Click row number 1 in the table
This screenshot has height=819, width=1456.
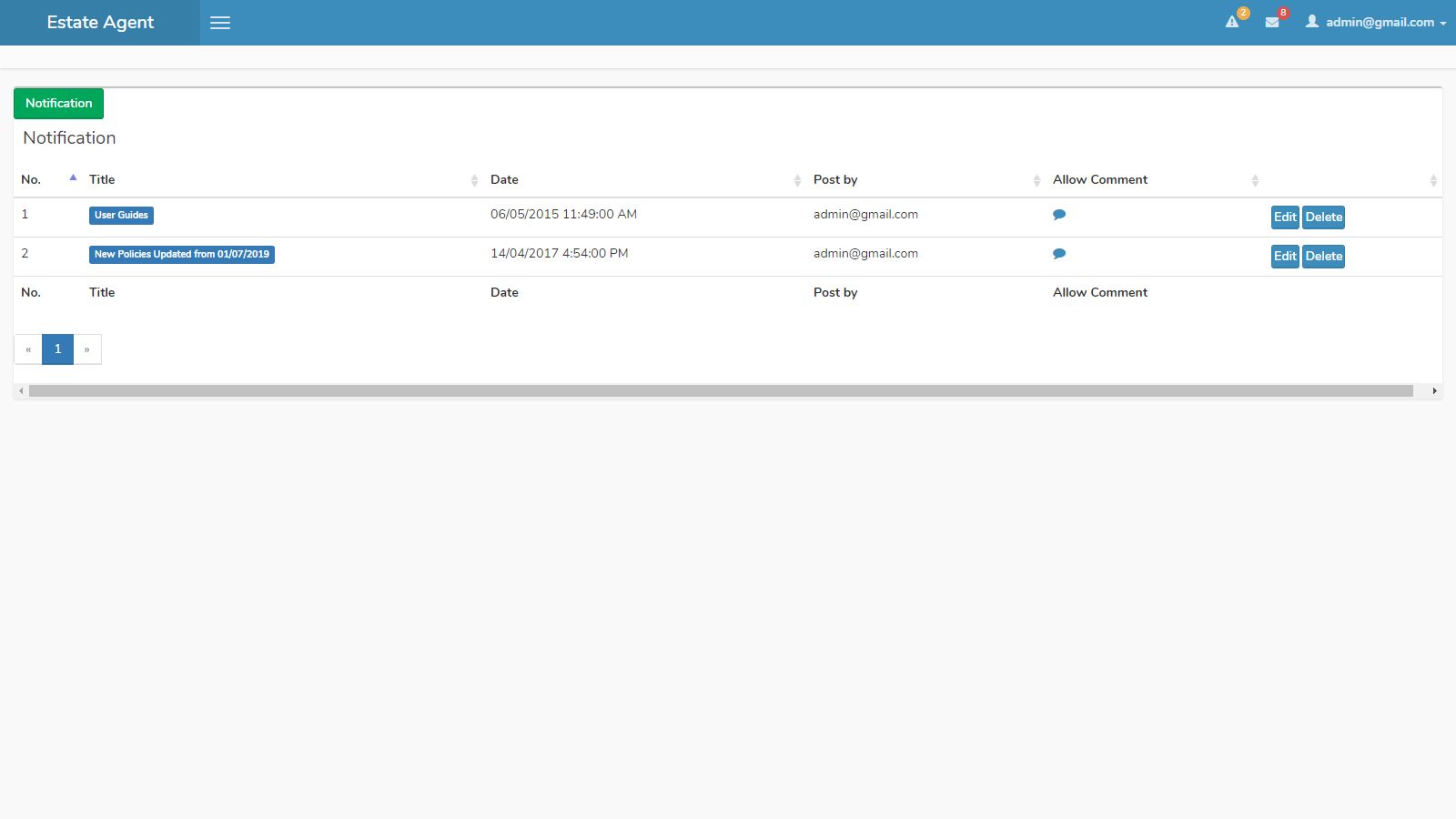click(x=25, y=215)
